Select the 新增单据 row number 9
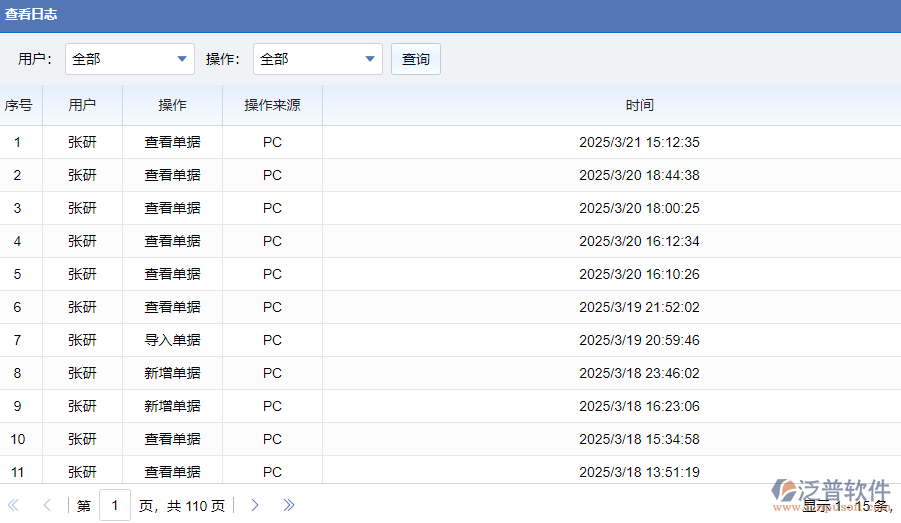The width and height of the screenshot is (901, 523). 172,406
